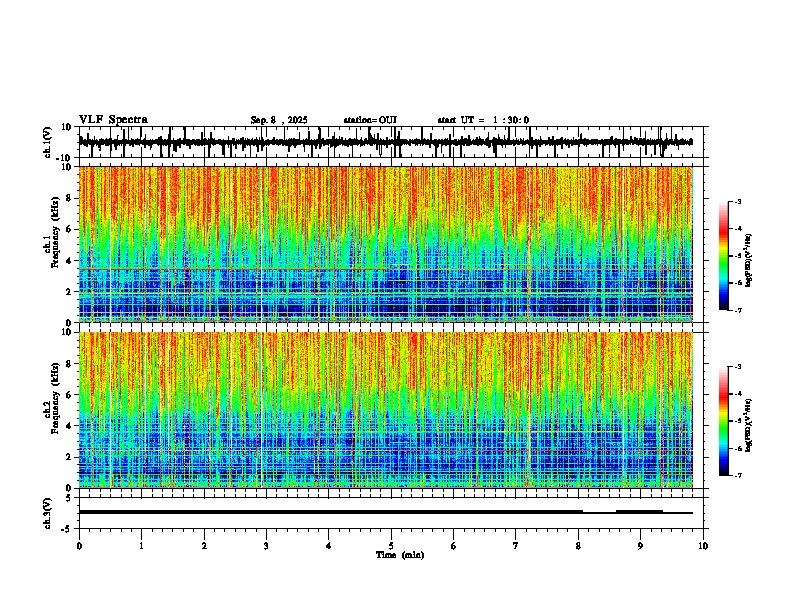Click the time axis tick label "2"
The image size is (792, 612).
[204, 546]
